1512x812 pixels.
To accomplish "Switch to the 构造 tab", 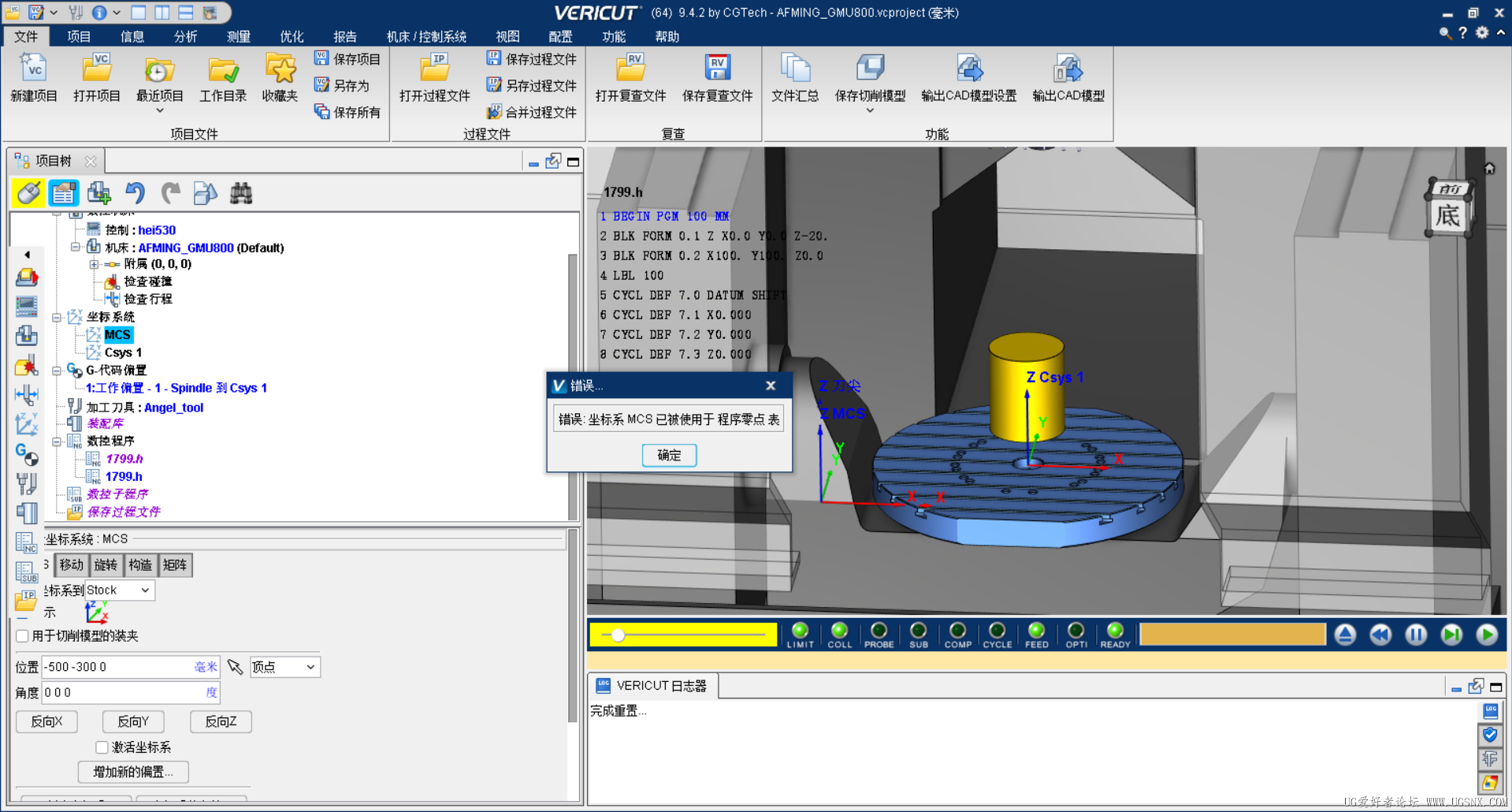I will coord(140,564).
